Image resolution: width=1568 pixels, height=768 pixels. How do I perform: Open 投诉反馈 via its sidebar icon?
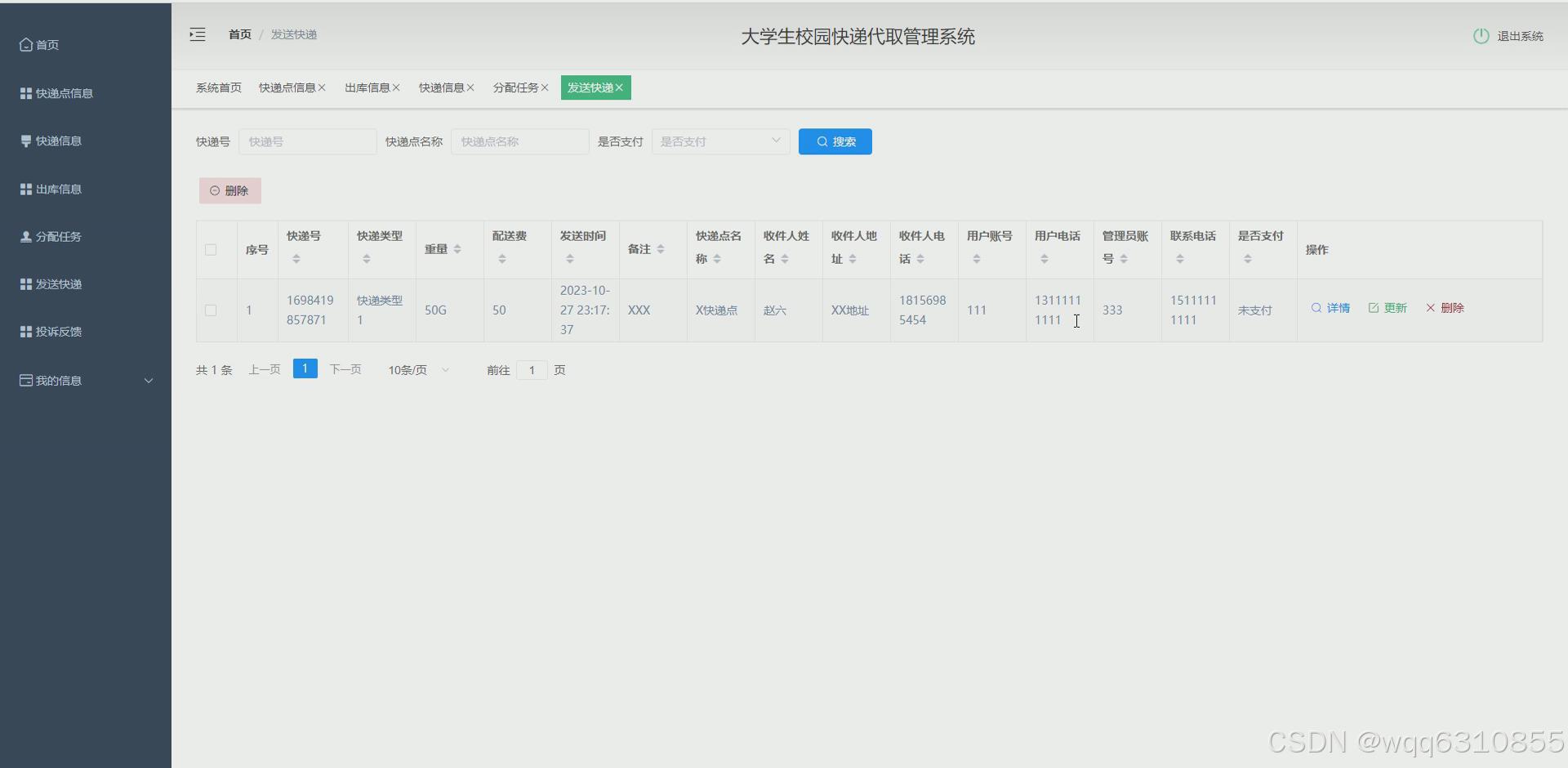[24, 331]
